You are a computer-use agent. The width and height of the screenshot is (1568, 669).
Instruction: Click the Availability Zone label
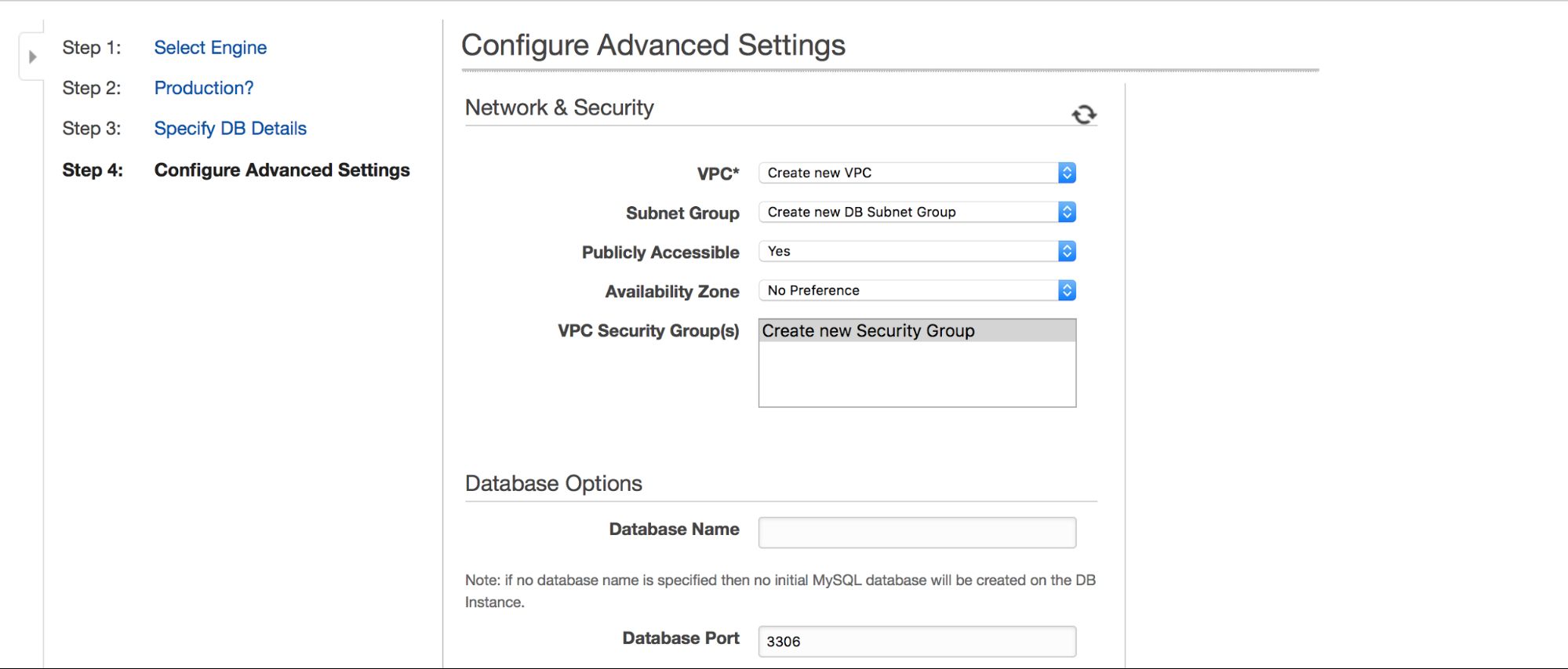672,292
